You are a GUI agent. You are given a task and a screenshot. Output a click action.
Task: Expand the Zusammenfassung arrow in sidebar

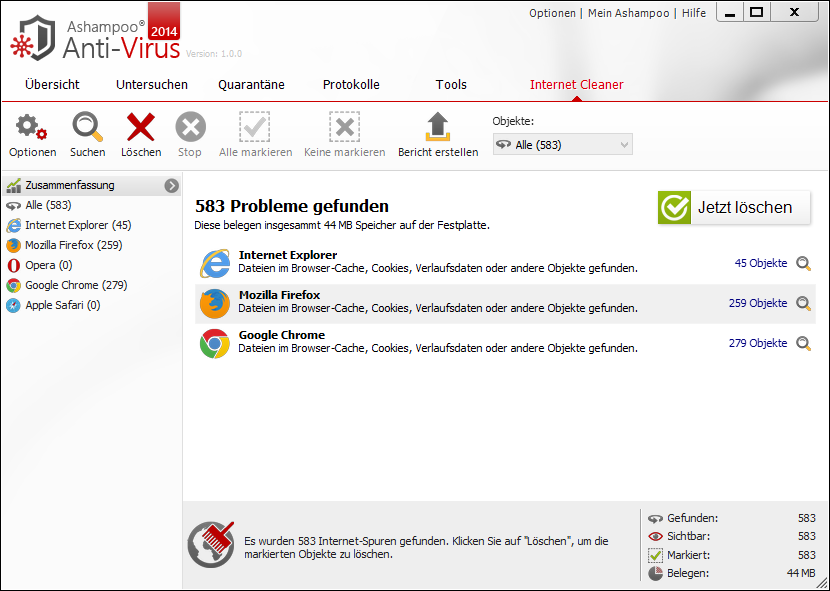(172, 185)
